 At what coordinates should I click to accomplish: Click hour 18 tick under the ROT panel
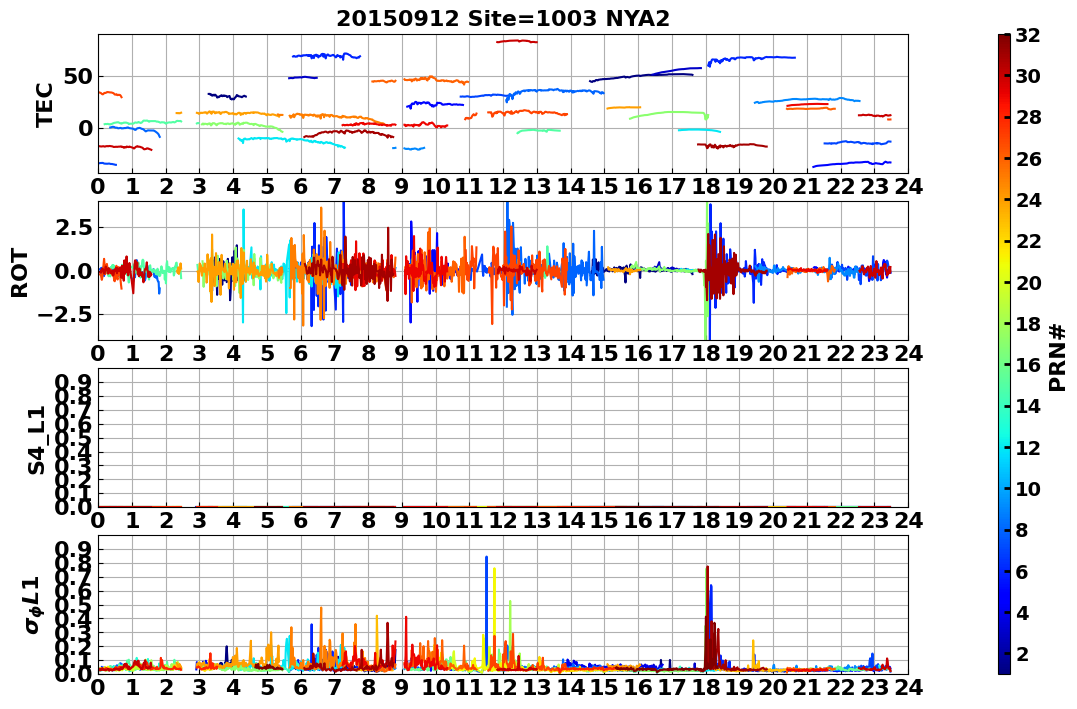click(705, 353)
